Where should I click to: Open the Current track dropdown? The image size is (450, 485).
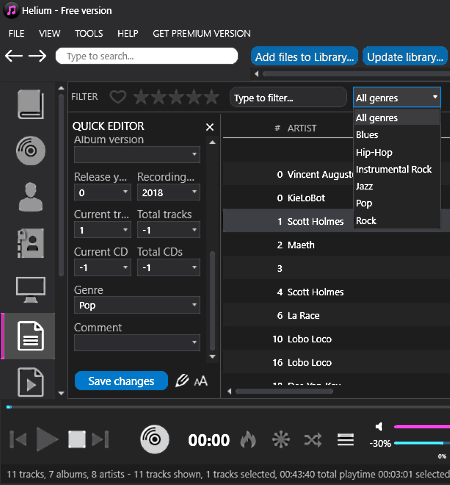[102, 230]
